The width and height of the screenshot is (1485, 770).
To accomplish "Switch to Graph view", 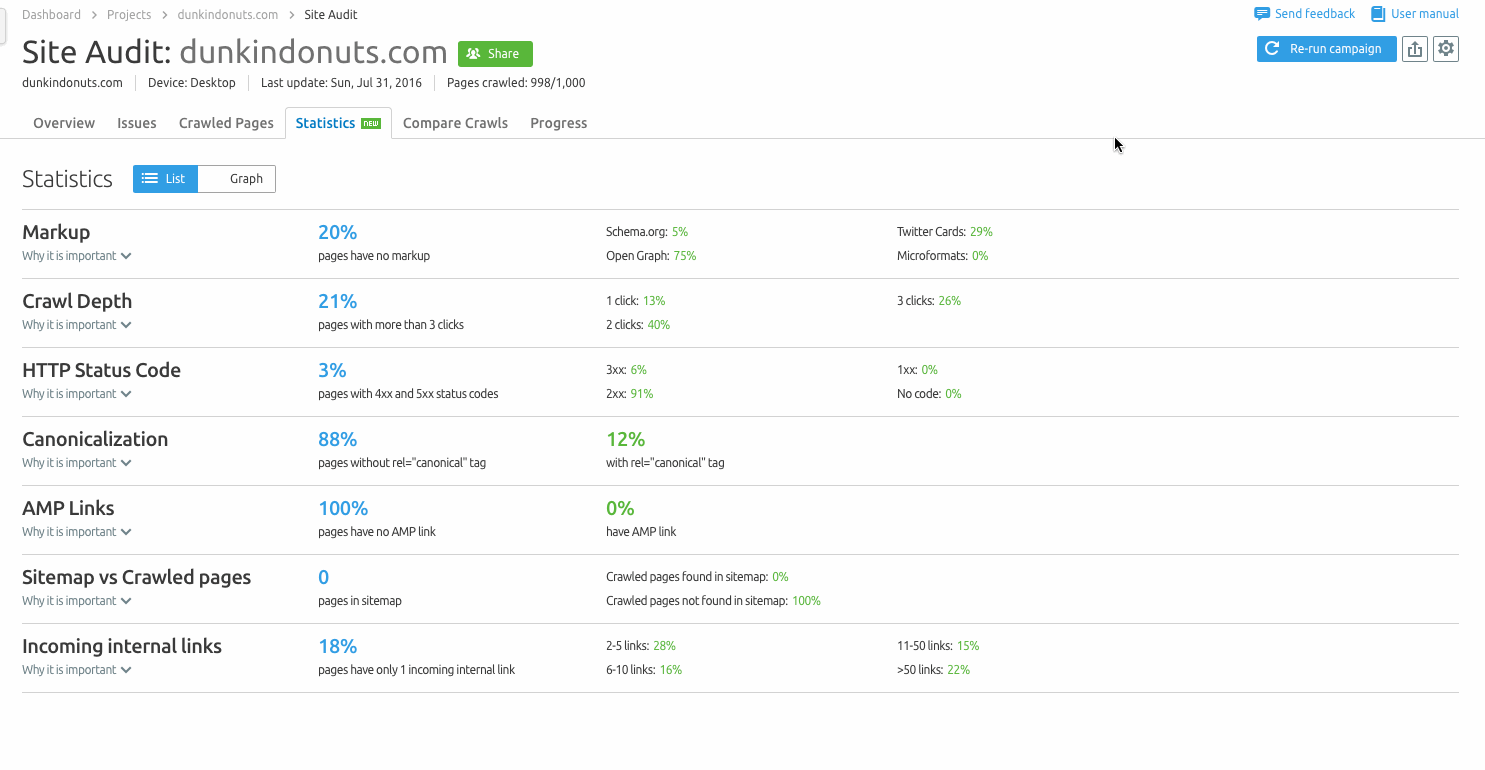I will point(237,179).
